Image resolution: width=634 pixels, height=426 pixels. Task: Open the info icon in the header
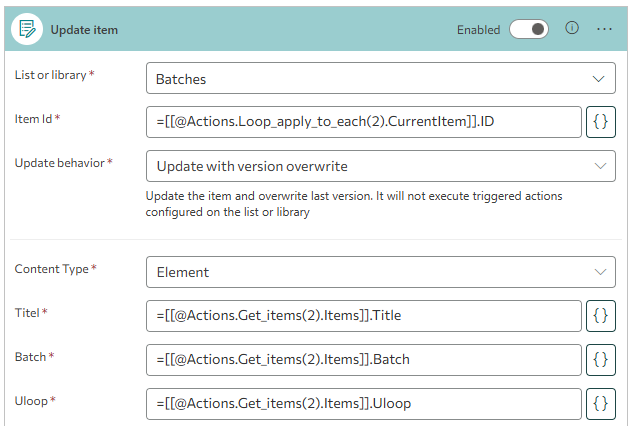572,29
